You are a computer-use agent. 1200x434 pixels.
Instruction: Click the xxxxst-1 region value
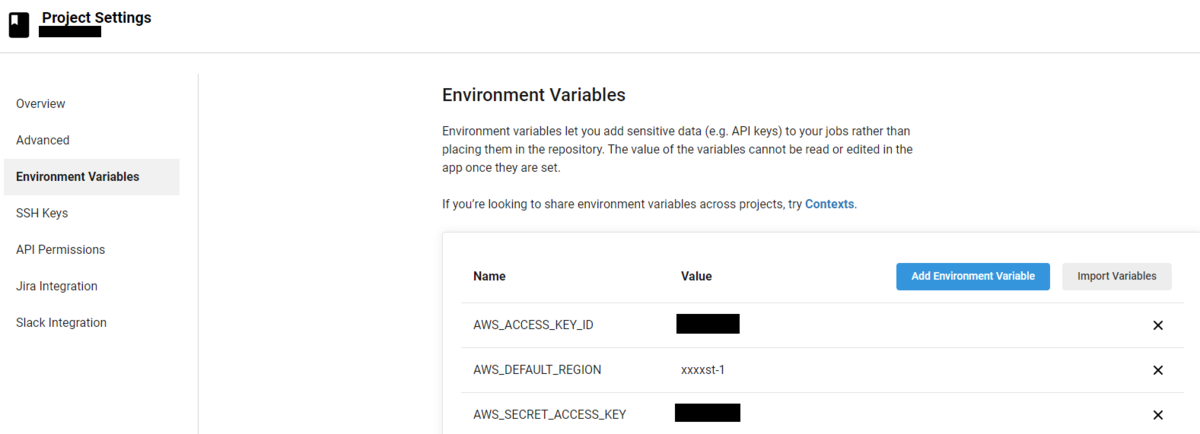coord(703,370)
